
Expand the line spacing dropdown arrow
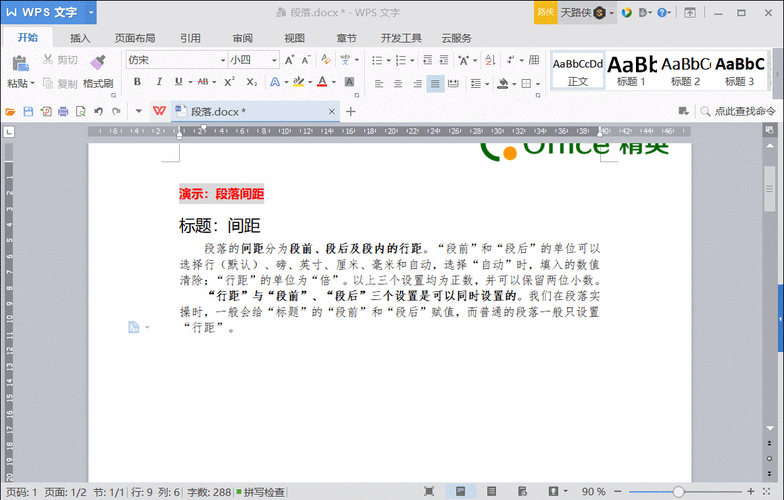[485, 83]
